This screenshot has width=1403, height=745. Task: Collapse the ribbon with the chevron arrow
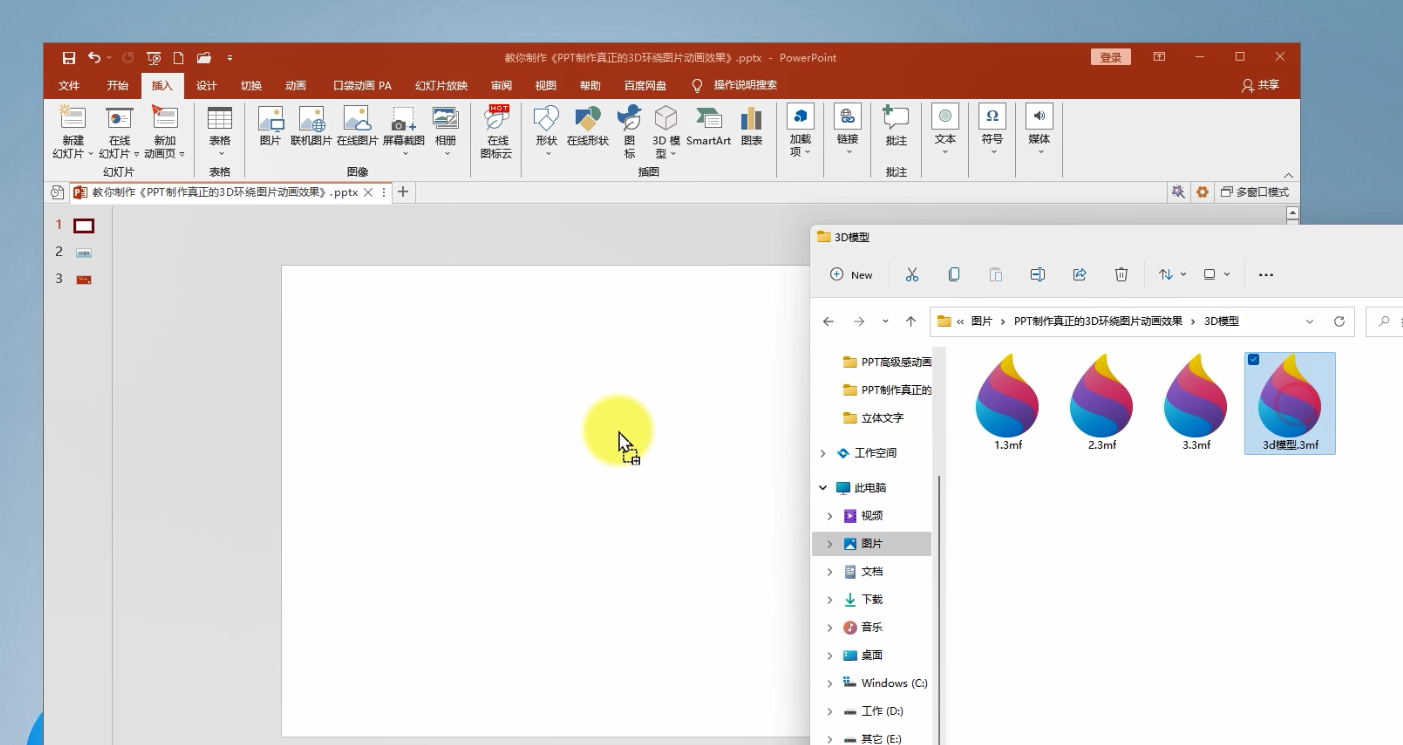pos(1288,175)
